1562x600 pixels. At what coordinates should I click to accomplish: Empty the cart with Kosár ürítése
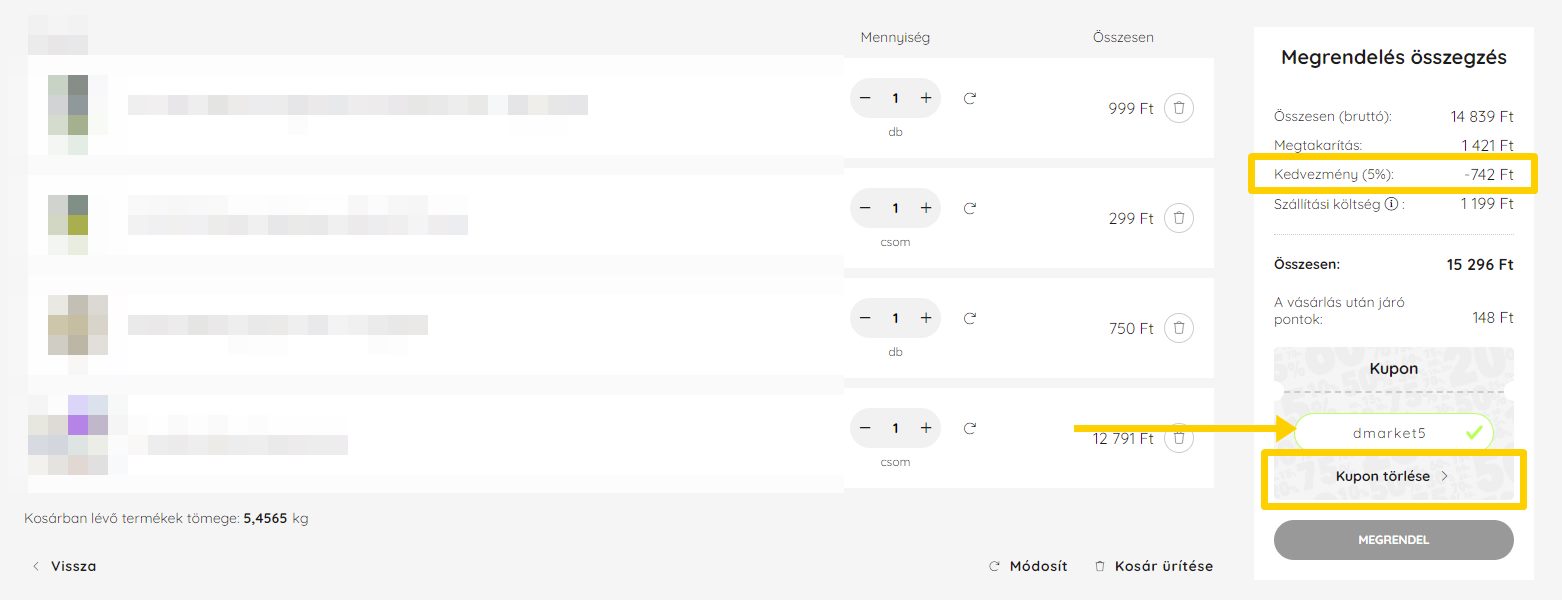click(1154, 566)
